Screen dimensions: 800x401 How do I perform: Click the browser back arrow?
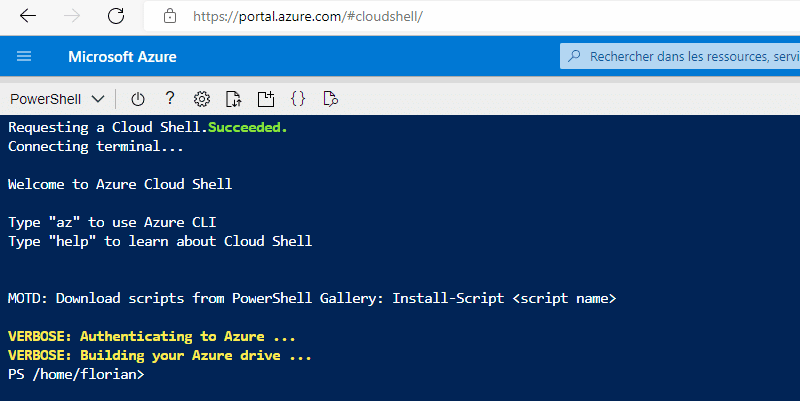pos(28,16)
